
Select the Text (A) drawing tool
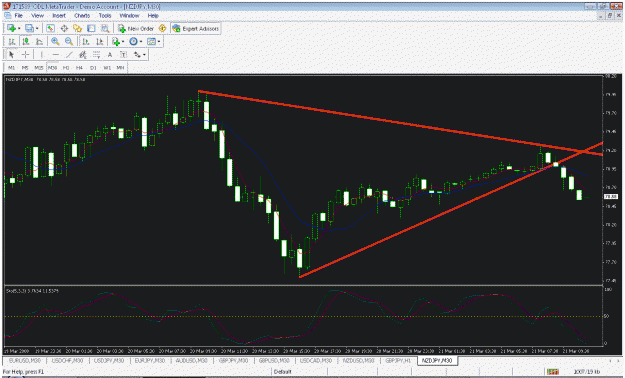pyautogui.click(x=110, y=55)
